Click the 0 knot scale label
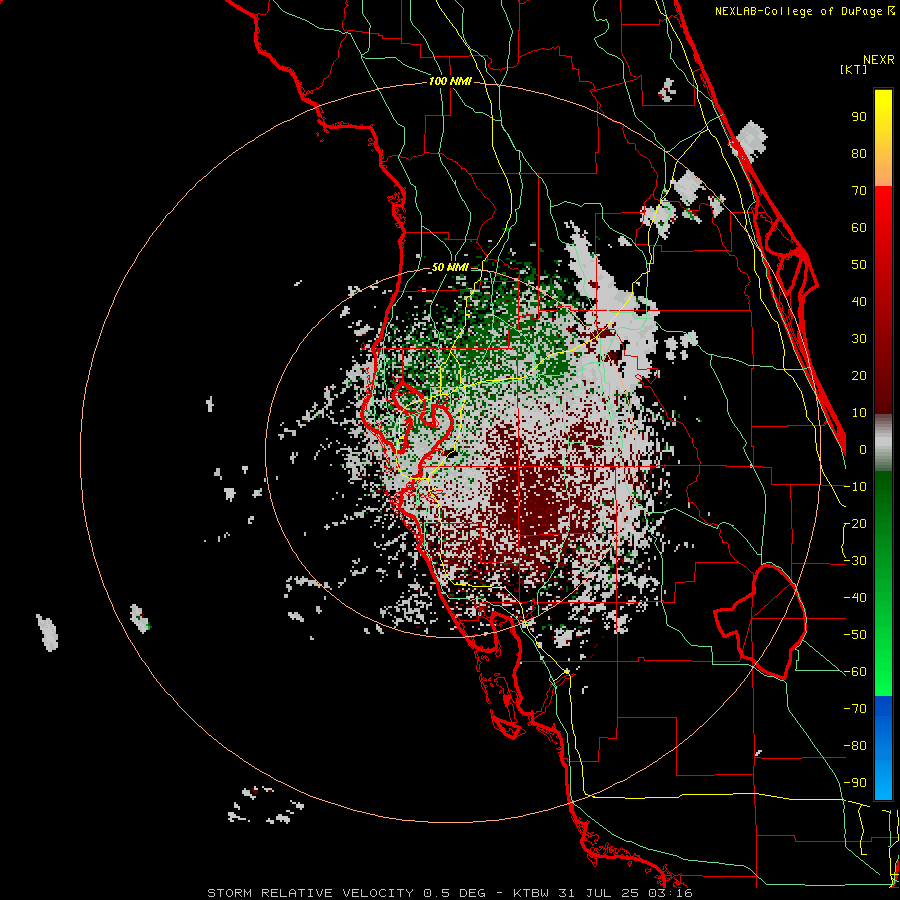Image resolution: width=900 pixels, height=900 pixels. (863, 449)
